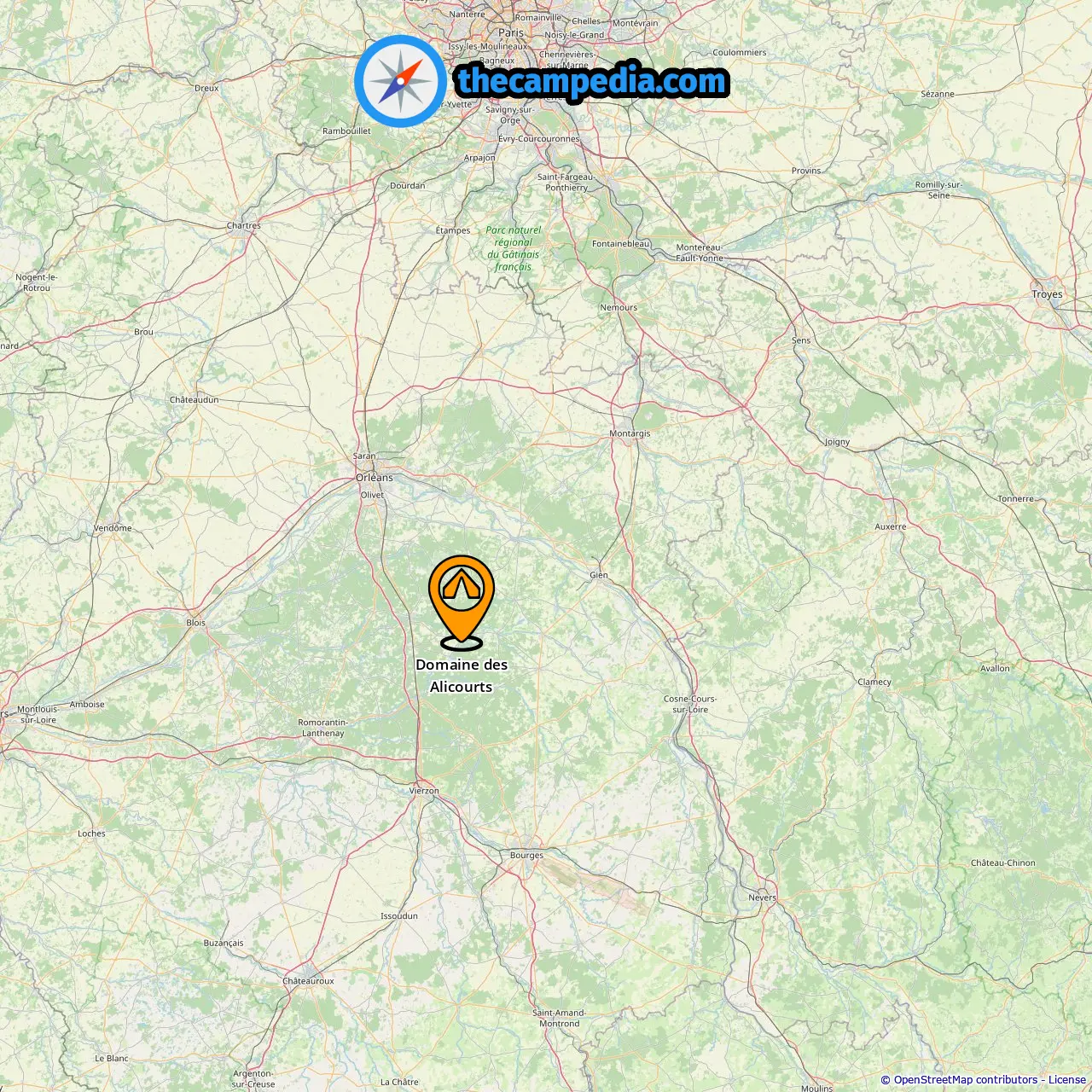The image size is (1092, 1092).
Task: Click the Troyes city label
Action: click(x=1048, y=294)
